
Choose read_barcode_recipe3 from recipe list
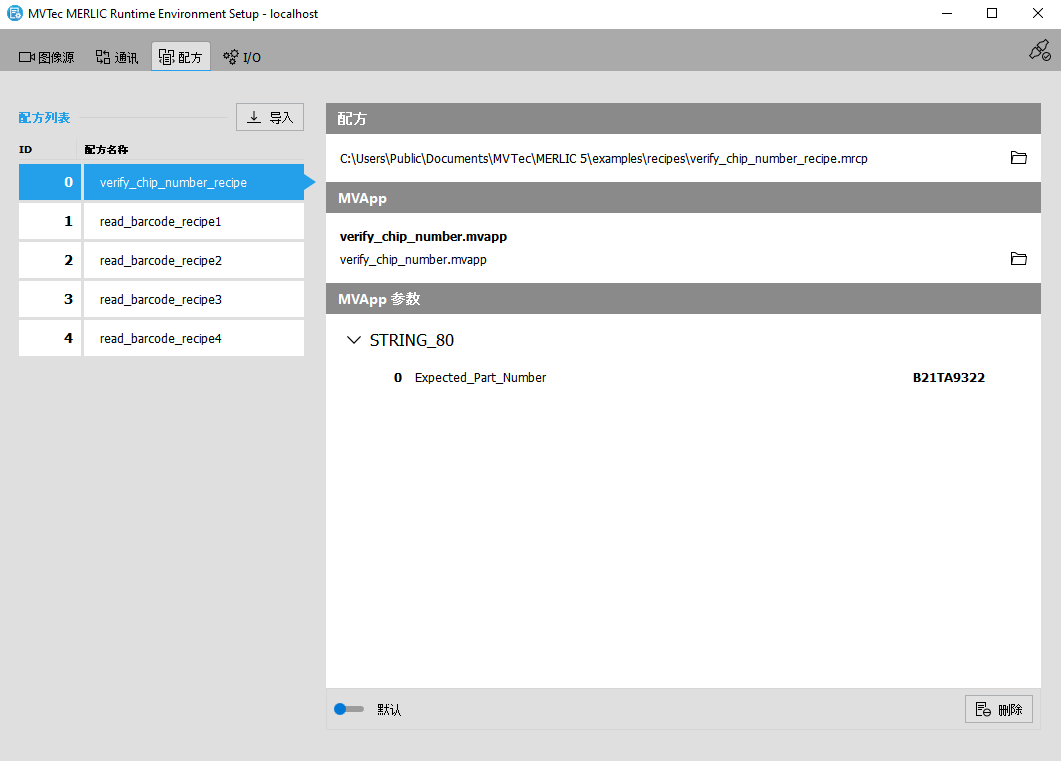(160, 299)
